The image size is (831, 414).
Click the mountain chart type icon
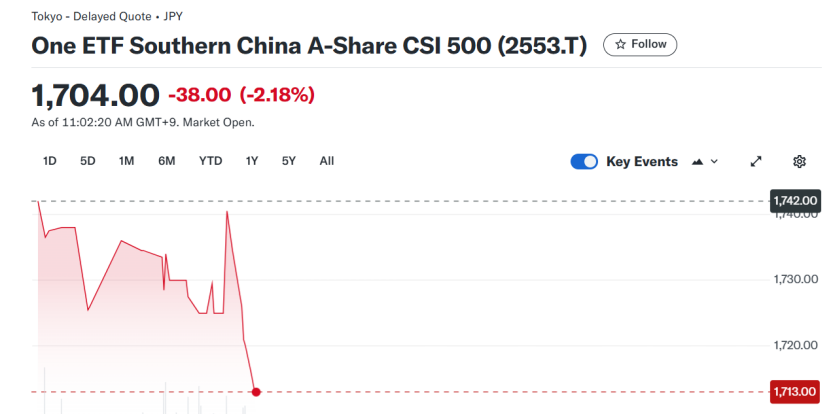coord(698,162)
